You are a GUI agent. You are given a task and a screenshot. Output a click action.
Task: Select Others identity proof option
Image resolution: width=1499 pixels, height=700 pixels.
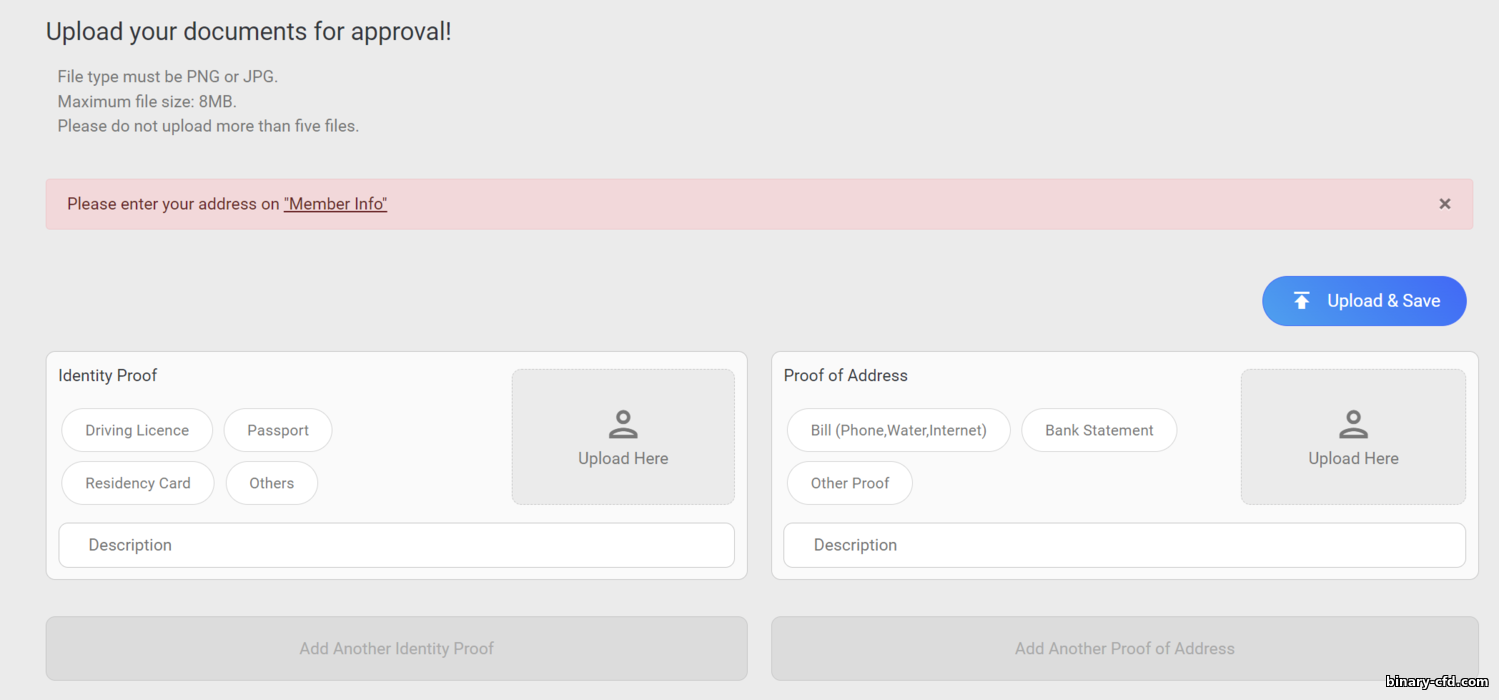272,483
